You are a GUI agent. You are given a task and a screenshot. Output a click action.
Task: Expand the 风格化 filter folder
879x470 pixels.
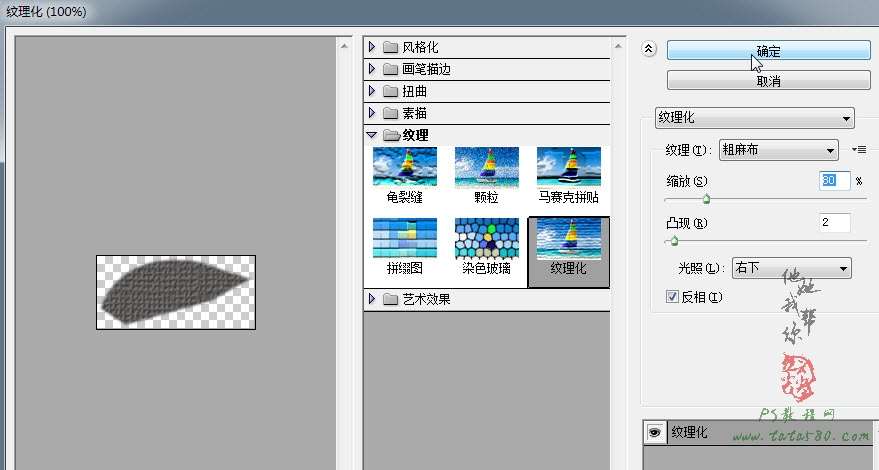373,47
